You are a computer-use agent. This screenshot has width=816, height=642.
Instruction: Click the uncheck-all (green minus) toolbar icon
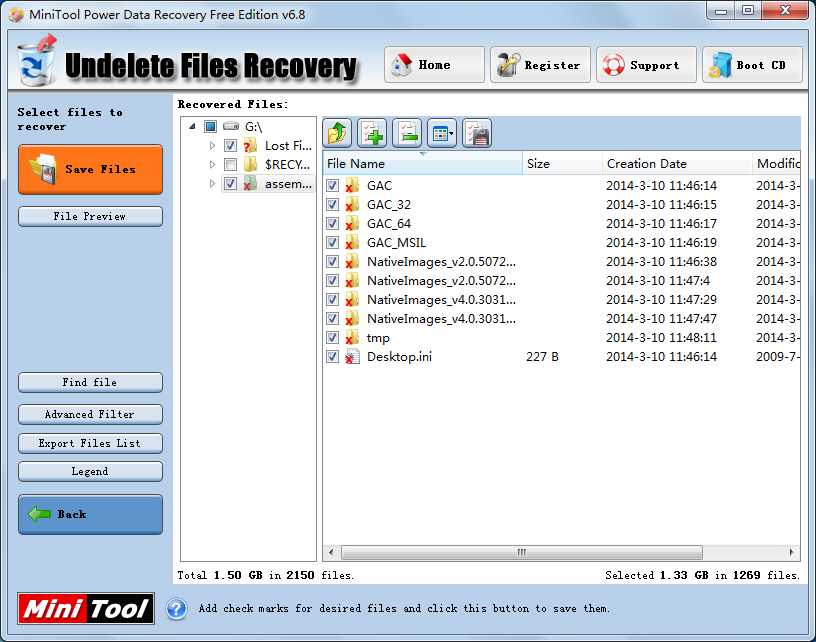(407, 133)
